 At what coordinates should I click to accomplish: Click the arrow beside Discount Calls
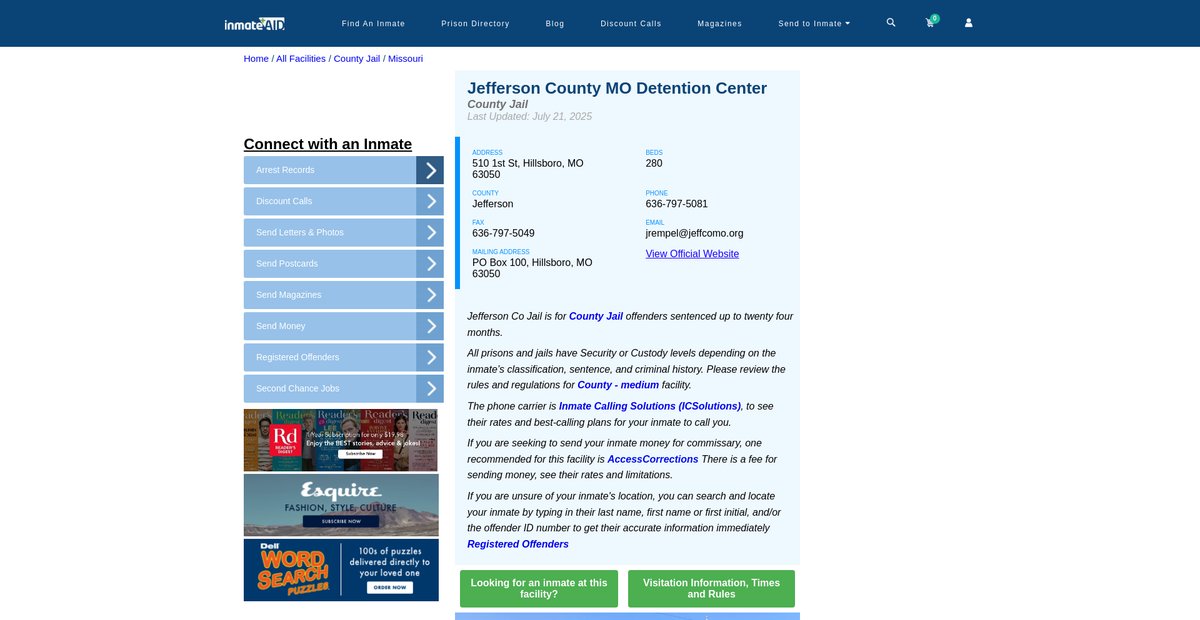[430, 201]
